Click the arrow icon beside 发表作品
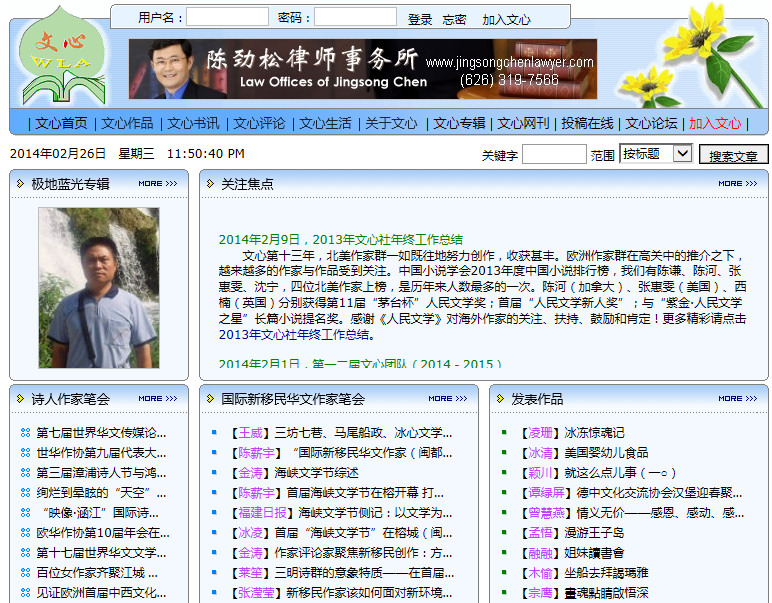The image size is (772, 603). point(501,399)
